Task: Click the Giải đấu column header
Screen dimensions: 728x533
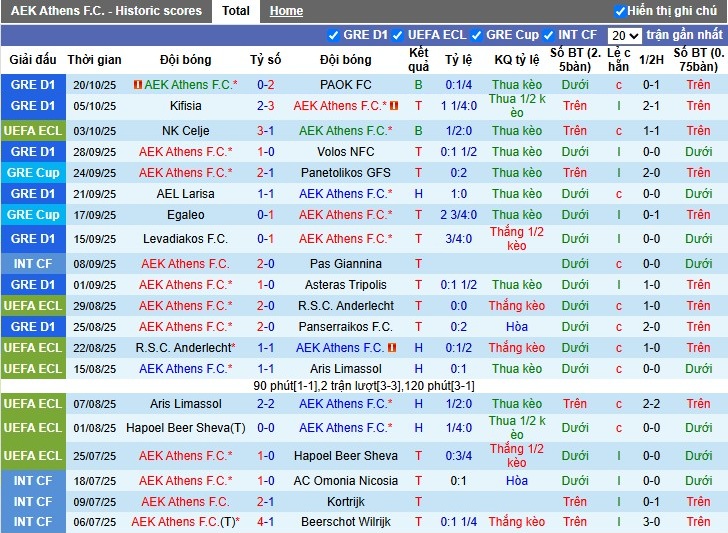Action: (x=33, y=60)
